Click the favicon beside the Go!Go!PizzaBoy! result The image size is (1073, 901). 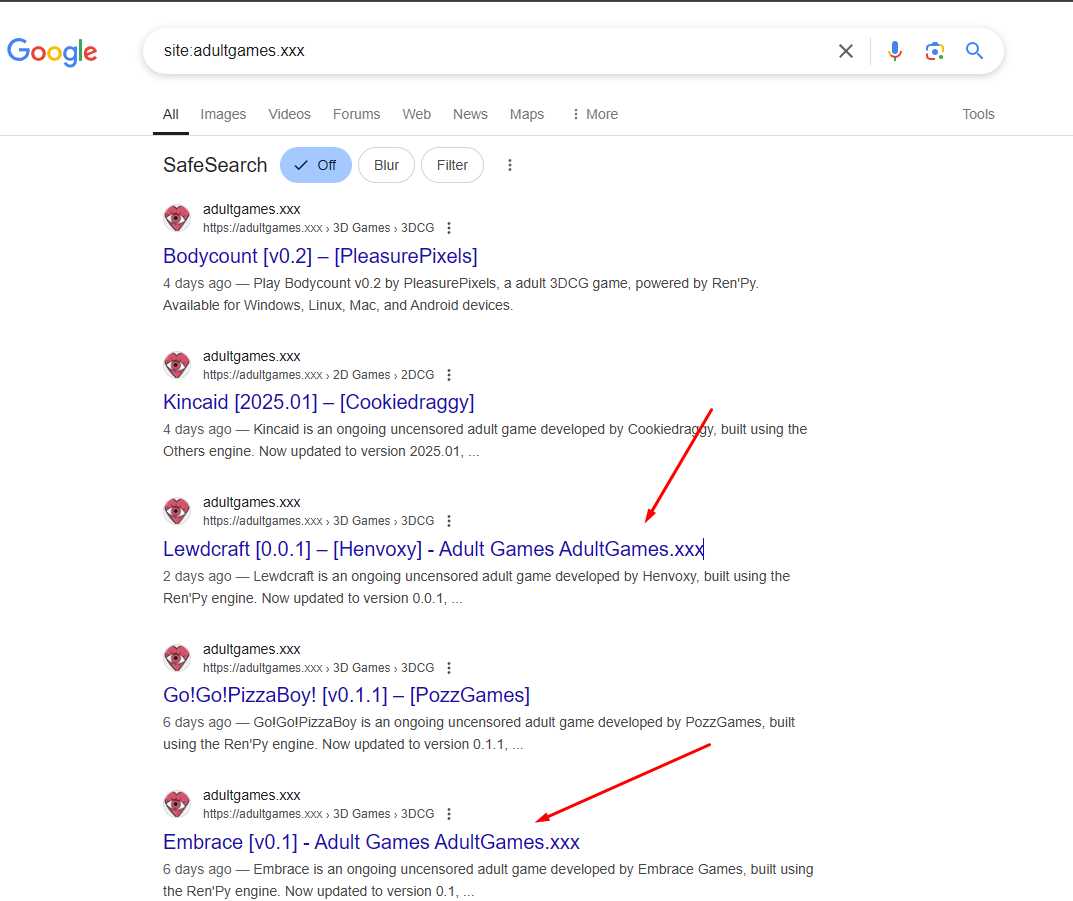(x=177, y=657)
